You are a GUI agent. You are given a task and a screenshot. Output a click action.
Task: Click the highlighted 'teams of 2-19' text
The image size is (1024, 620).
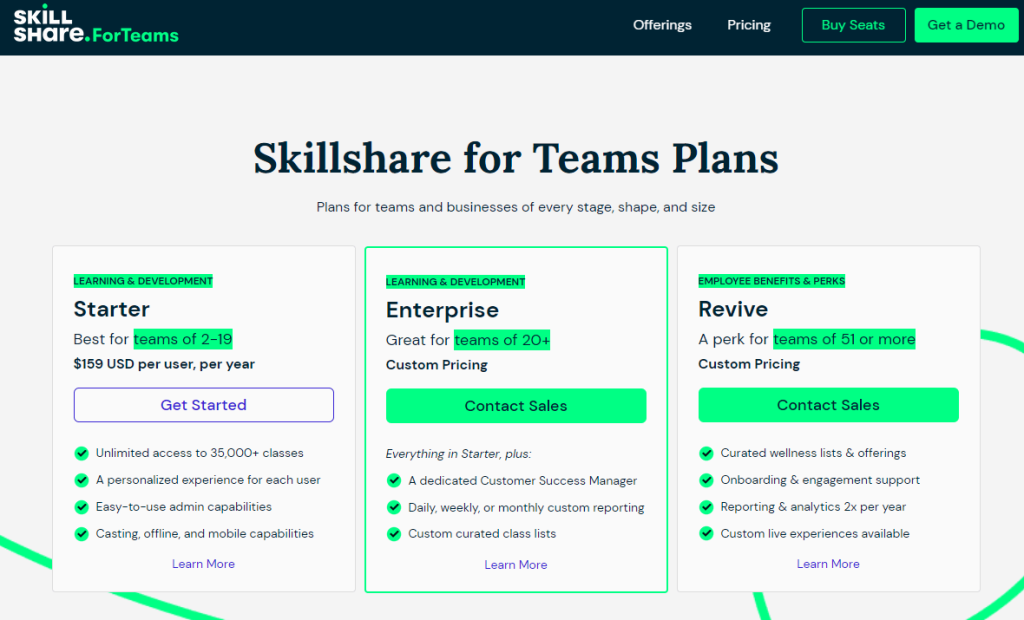tap(183, 339)
